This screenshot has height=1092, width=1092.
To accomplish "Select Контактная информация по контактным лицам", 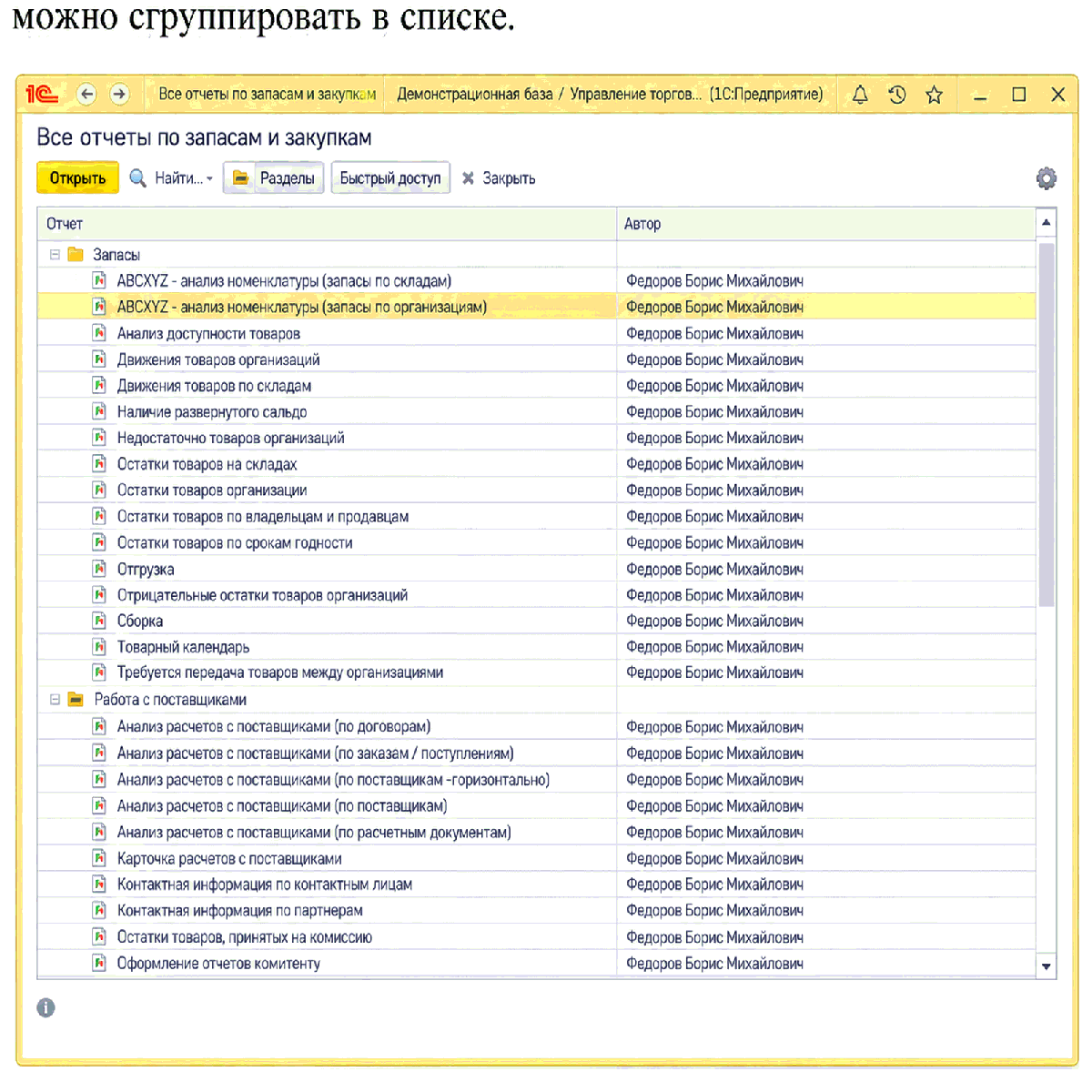I will point(265,885).
